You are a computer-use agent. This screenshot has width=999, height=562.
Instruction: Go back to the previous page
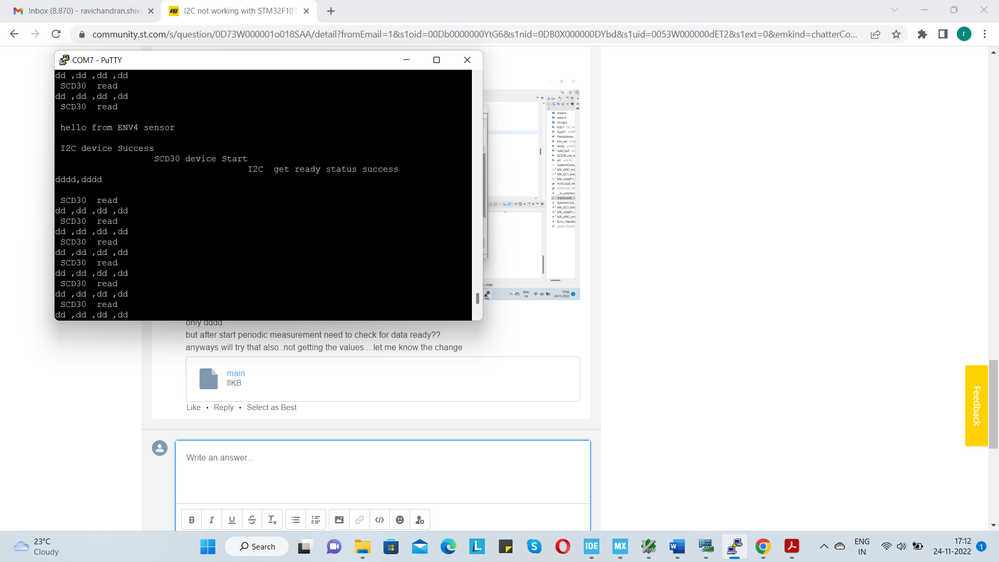coord(14,34)
